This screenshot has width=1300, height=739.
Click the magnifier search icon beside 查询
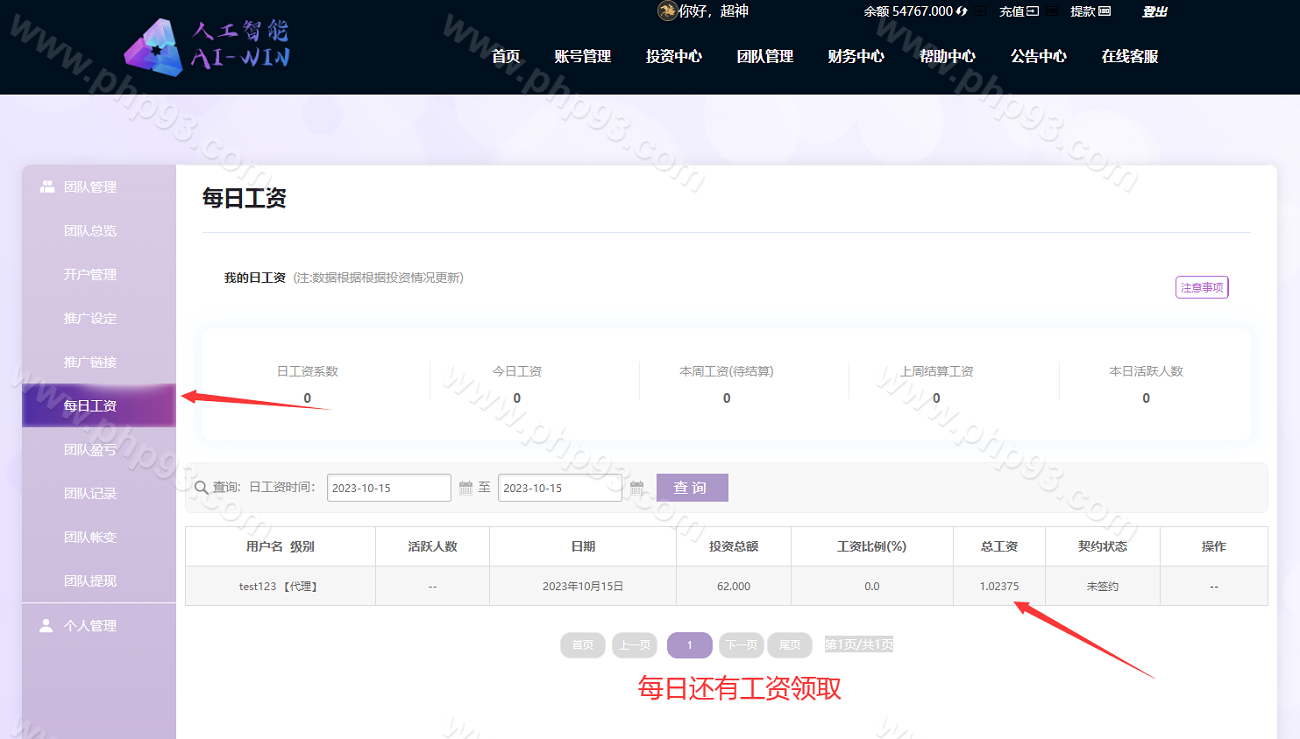tap(201, 488)
